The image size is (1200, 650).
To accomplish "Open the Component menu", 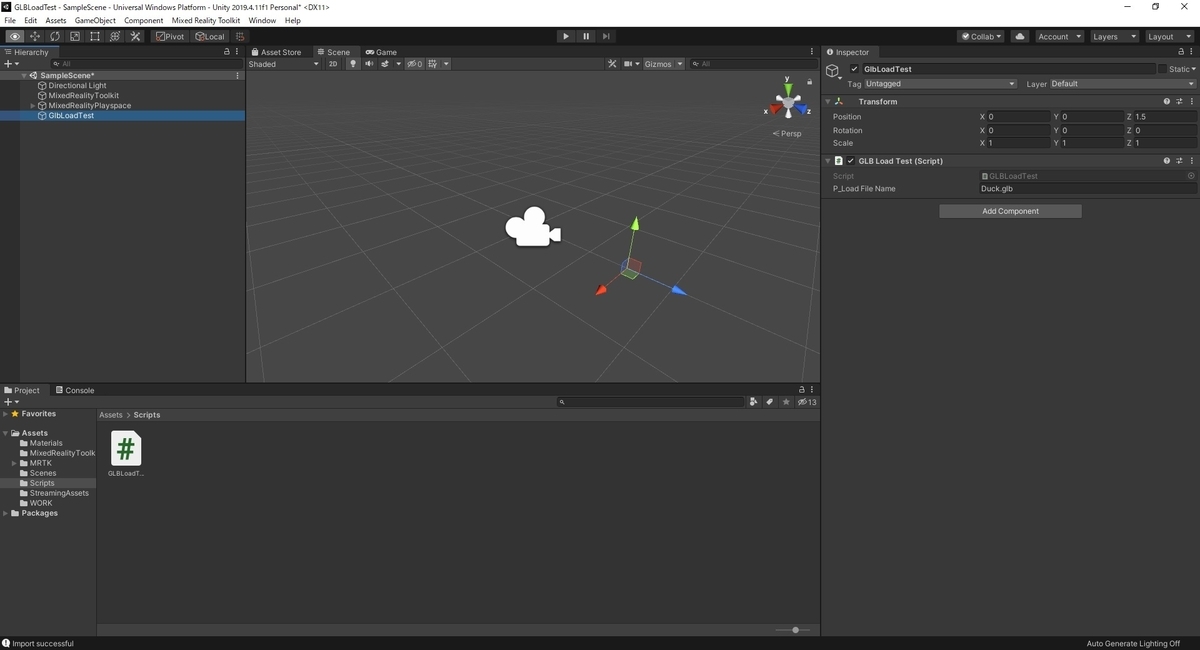I will (x=144, y=20).
